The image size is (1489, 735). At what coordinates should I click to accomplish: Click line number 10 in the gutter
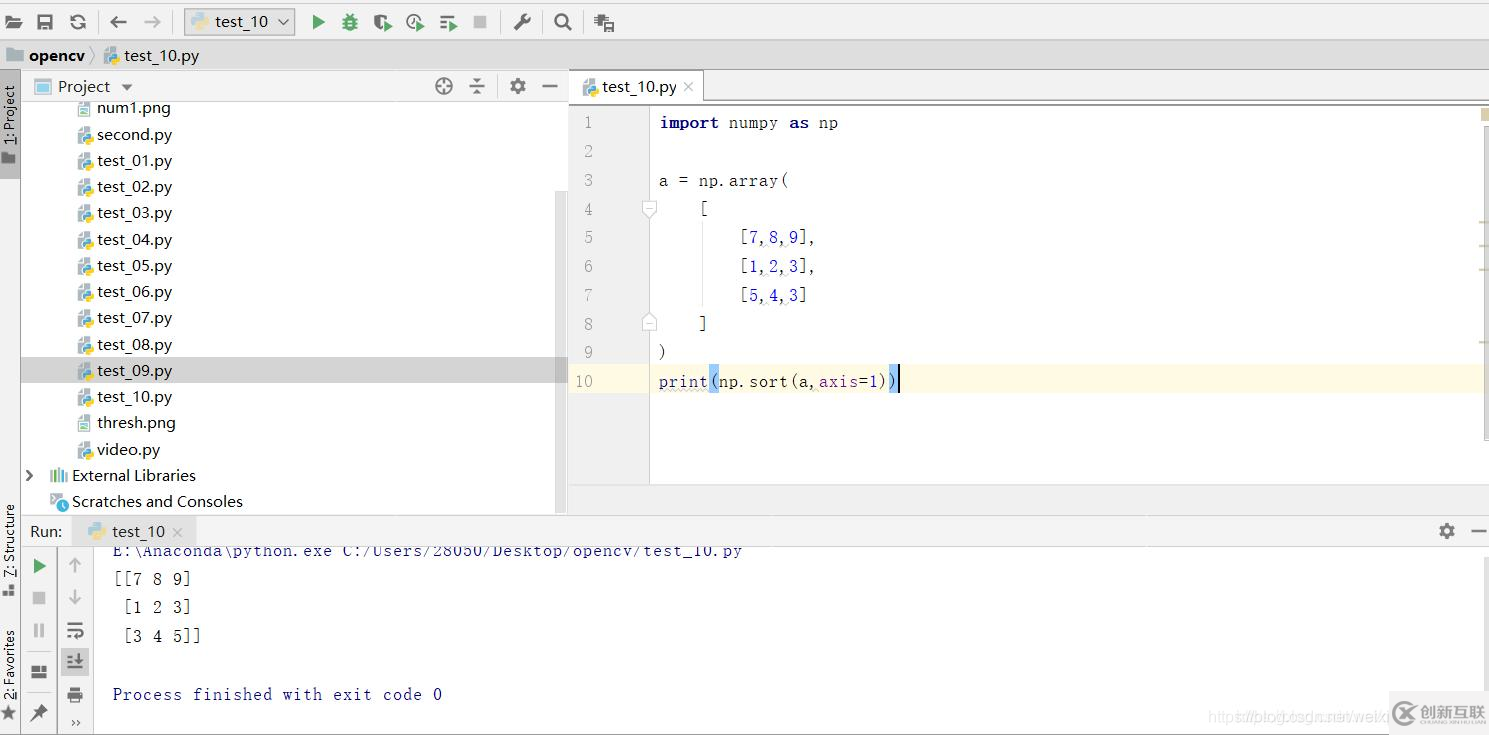584,381
